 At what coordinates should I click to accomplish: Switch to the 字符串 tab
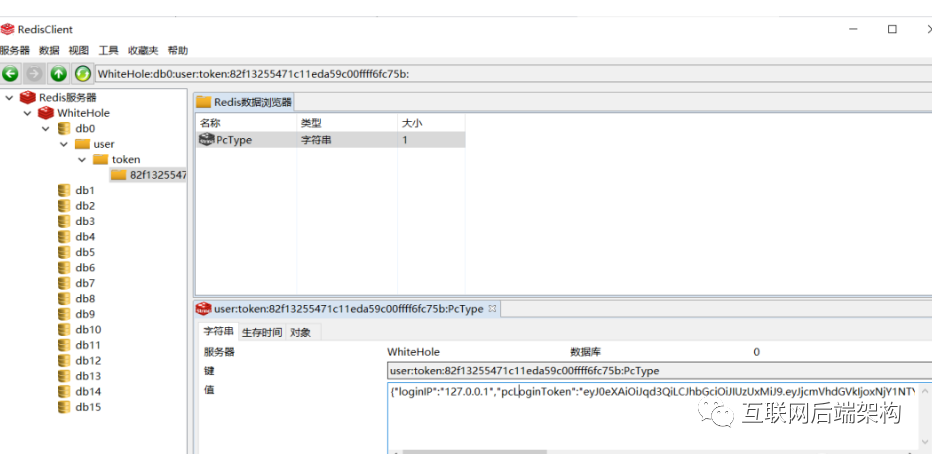point(218,332)
